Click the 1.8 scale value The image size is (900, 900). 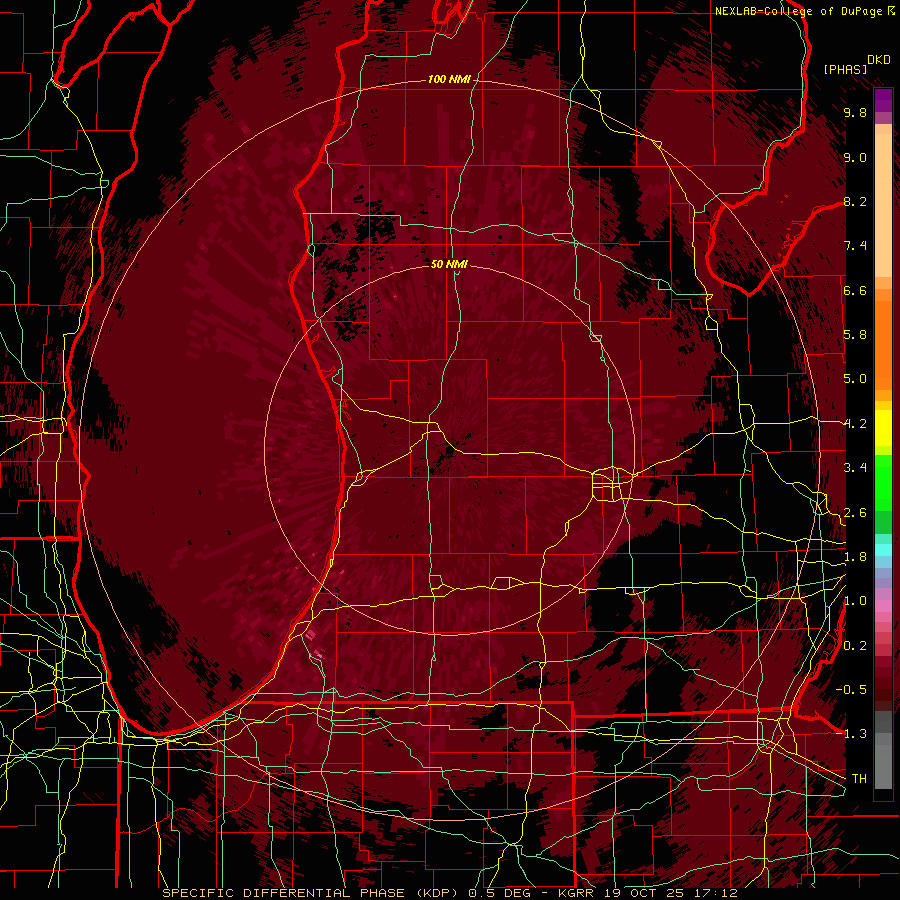point(855,557)
